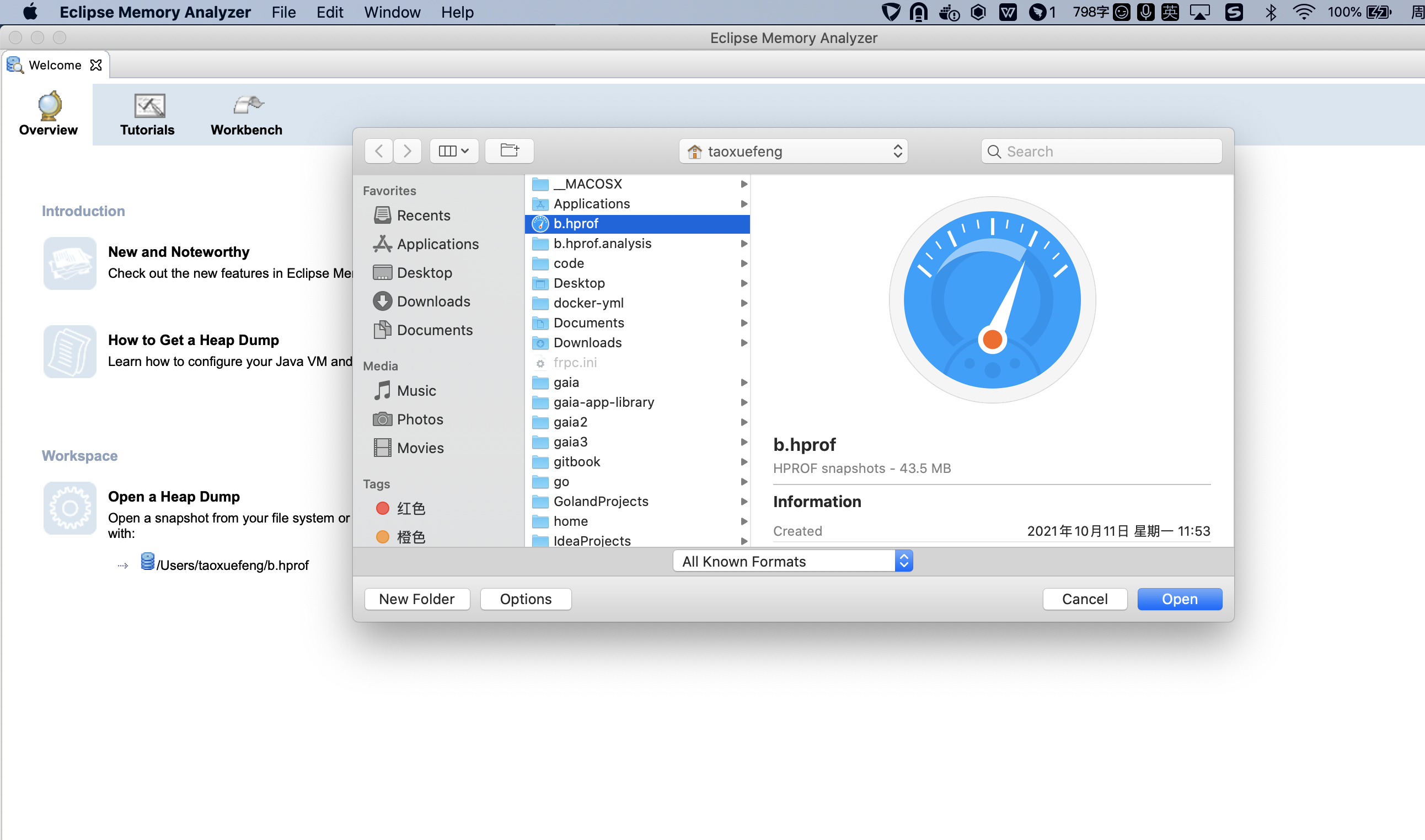Click the new folder toolbar icon
Viewport: 1425px width, 840px height.
click(510, 151)
